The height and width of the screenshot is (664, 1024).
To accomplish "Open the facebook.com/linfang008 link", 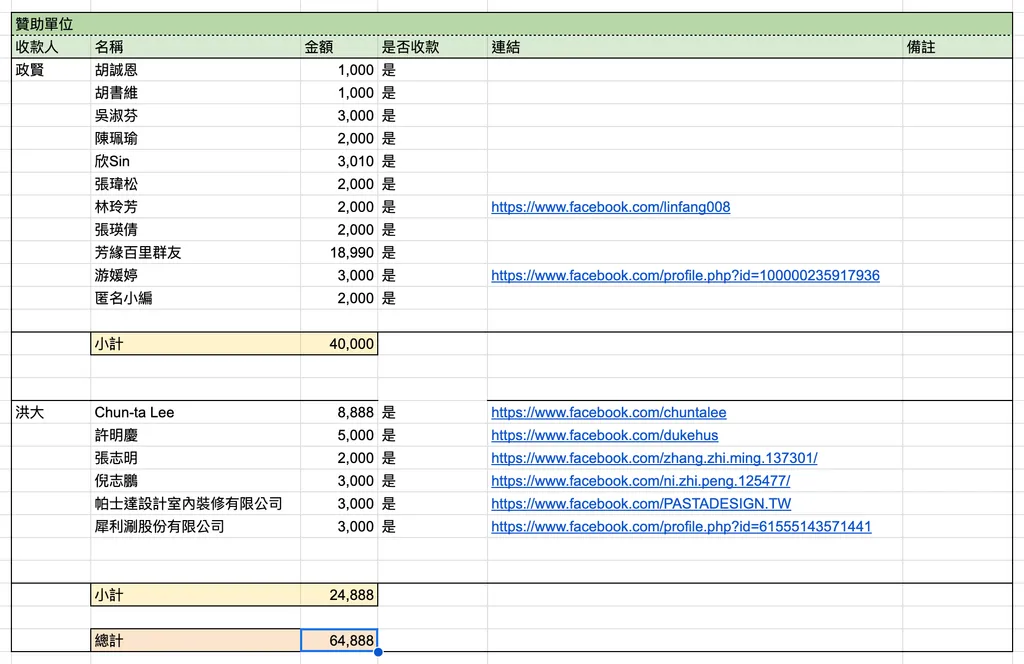I will (x=611, y=207).
